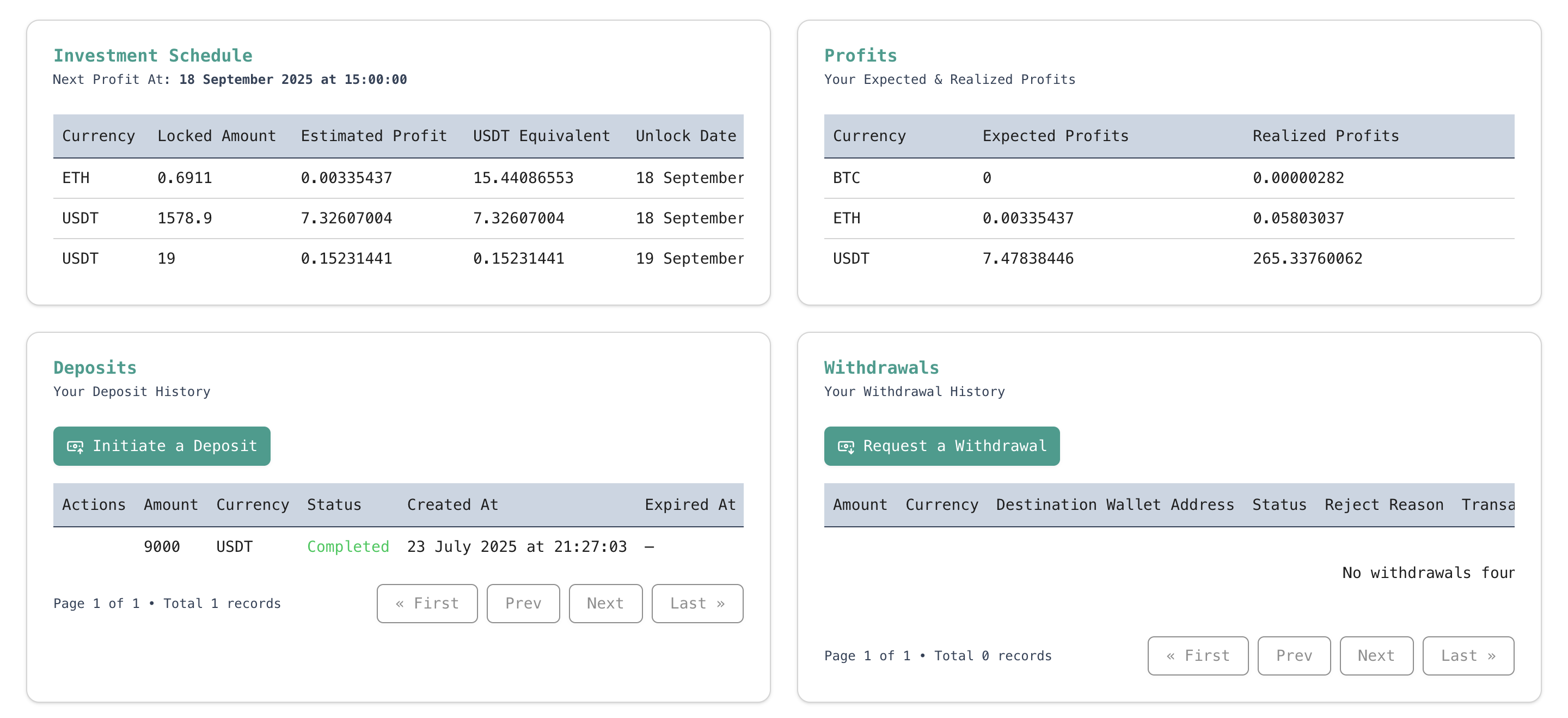Click expected profit 7.47838446
1568x718 pixels.
tap(1028, 259)
